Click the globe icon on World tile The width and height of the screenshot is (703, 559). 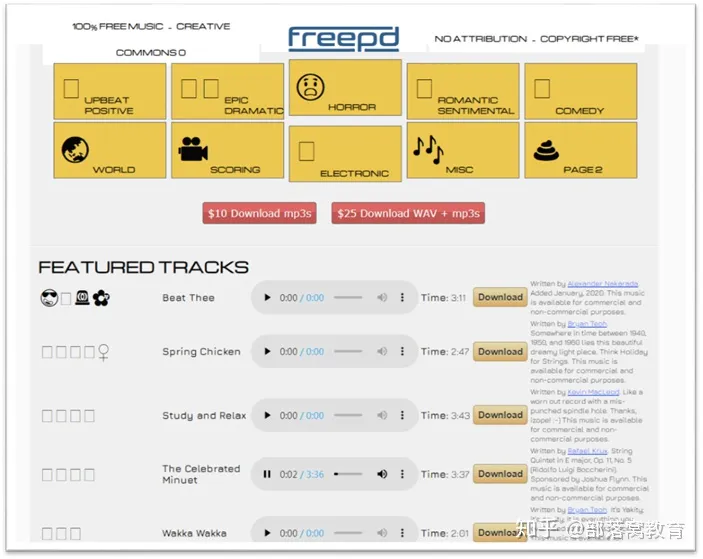[76, 149]
